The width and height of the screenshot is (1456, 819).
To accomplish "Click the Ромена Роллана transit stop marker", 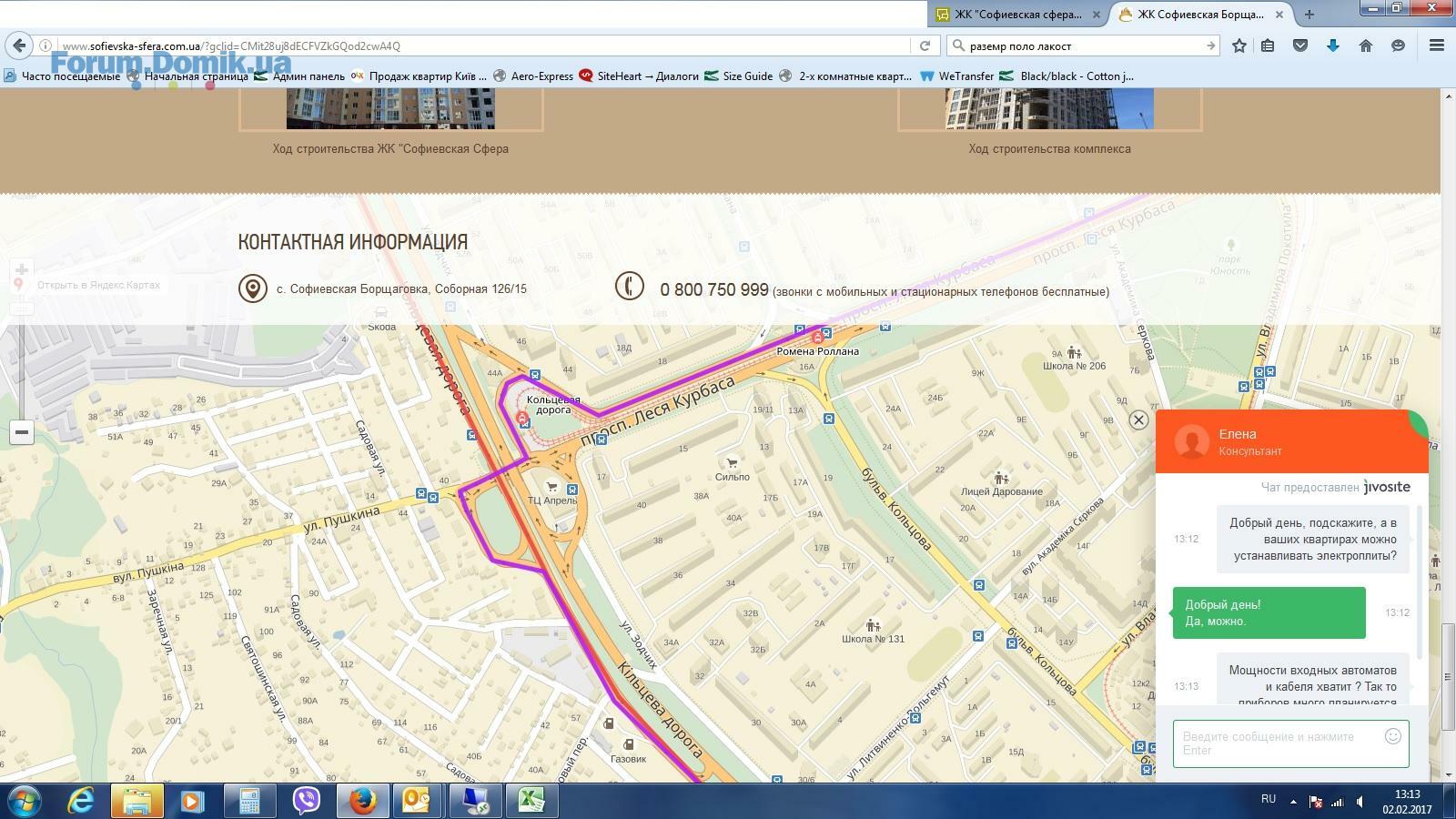I will pos(818,338).
